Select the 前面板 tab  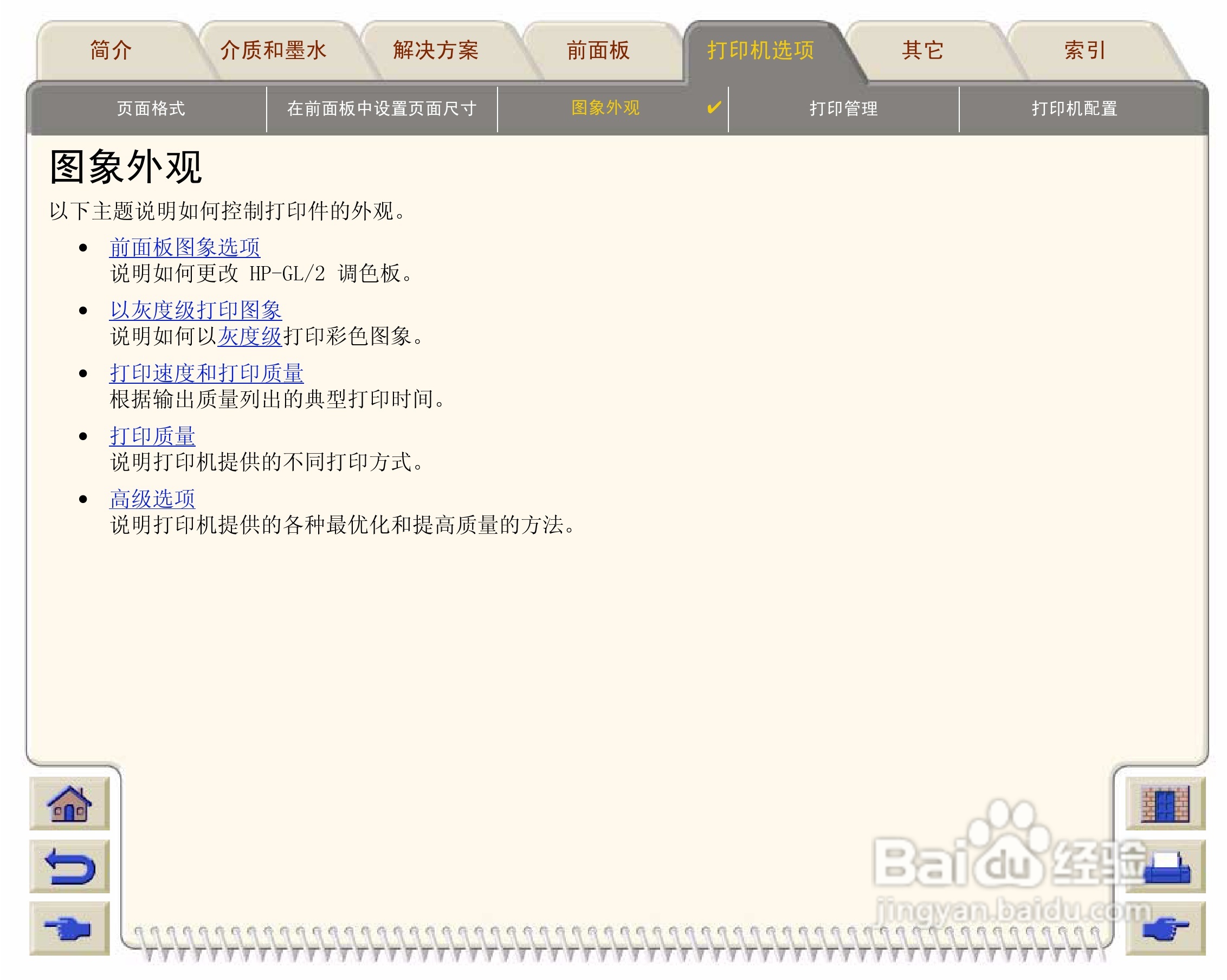coord(598,50)
